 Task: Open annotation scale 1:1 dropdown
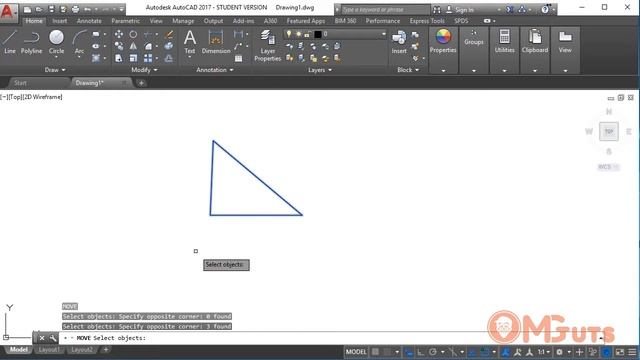point(543,352)
